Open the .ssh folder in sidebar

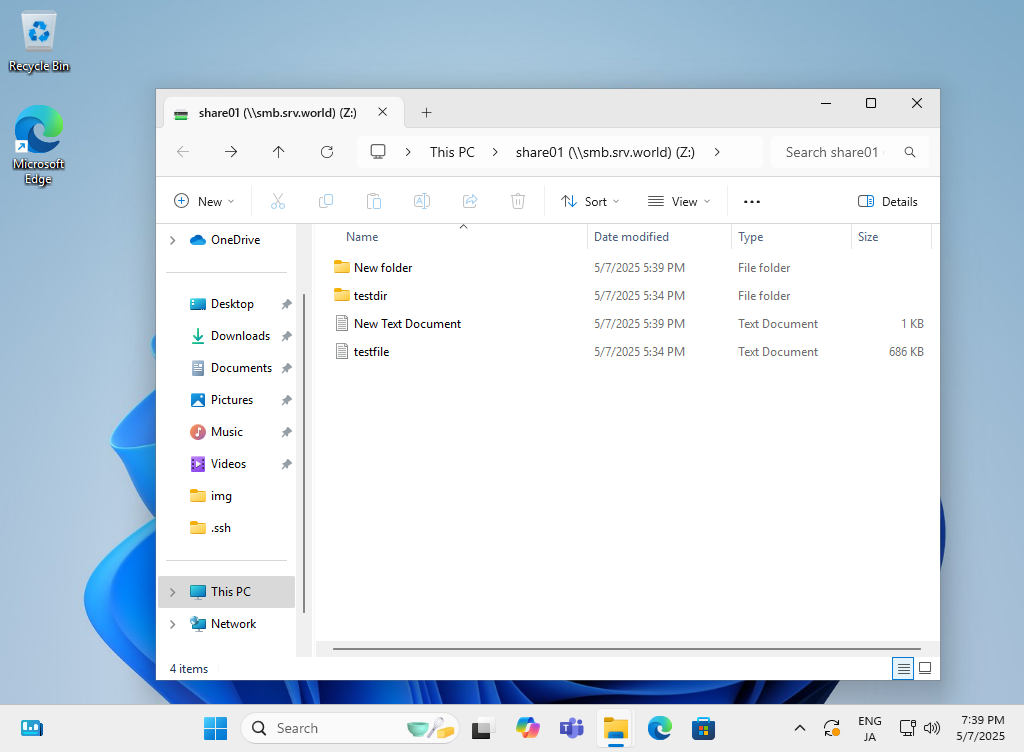[x=221, y=528]
